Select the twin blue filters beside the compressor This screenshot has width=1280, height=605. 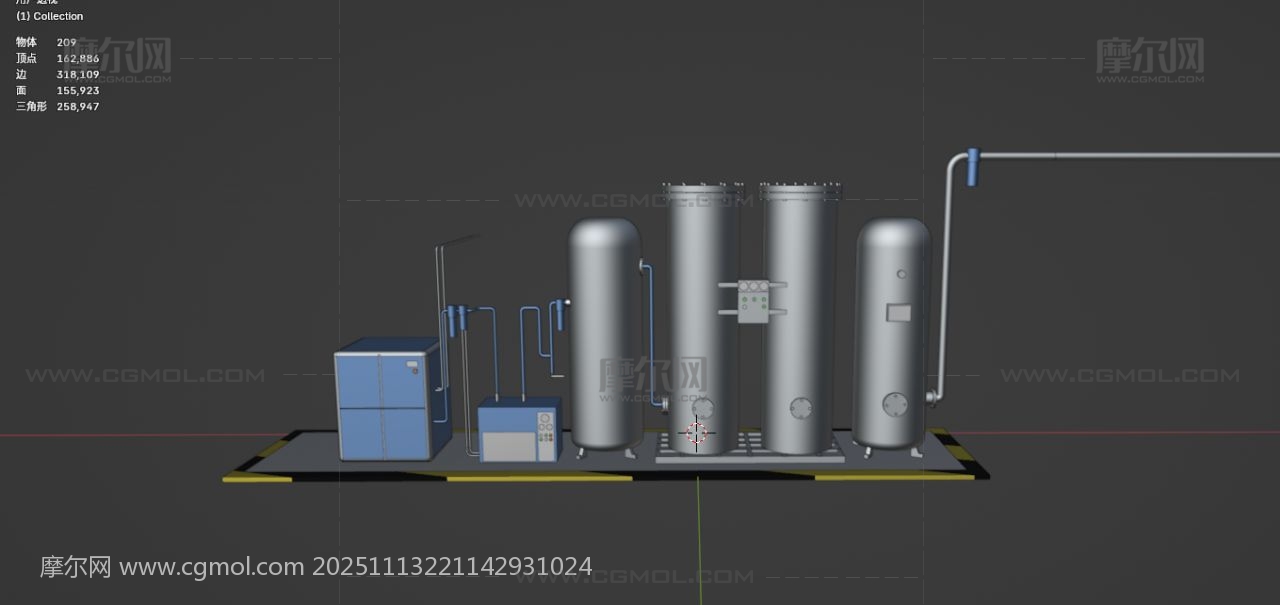pyautogui.click(x=456, y=321)
